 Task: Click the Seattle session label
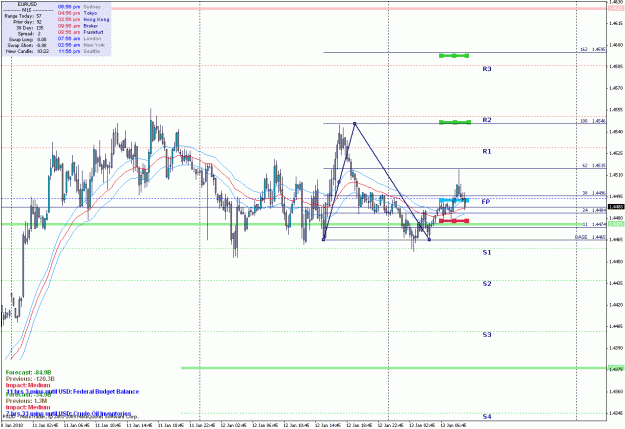point(92,51)
